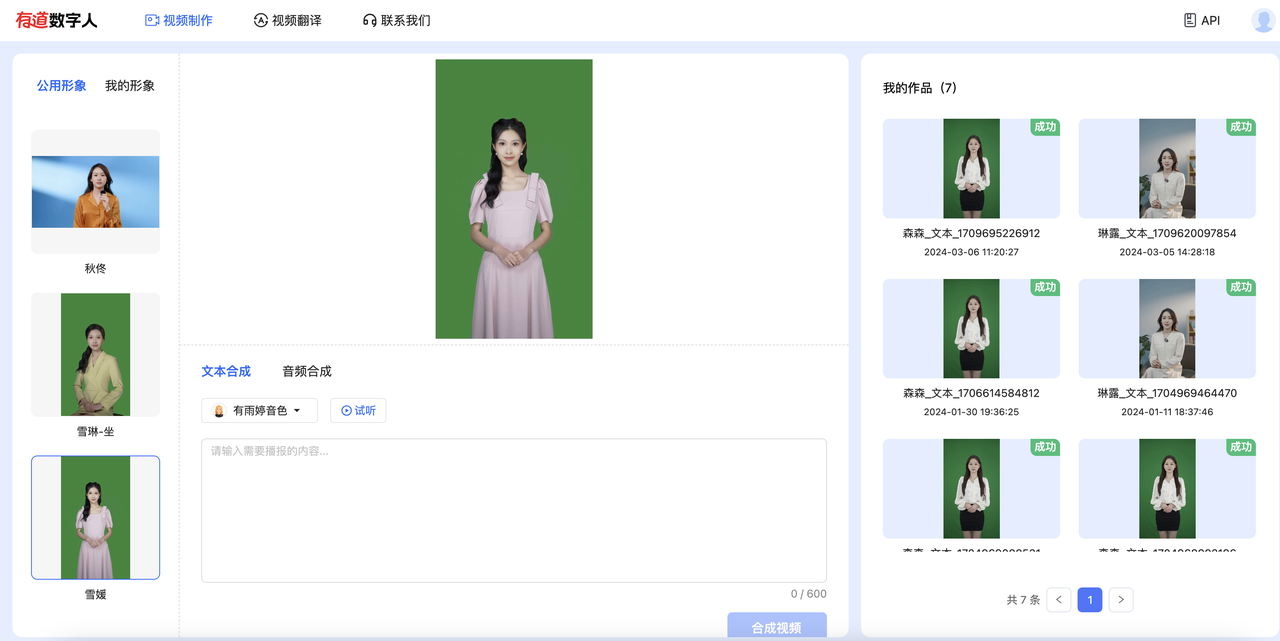Click the broadcast content text input area
This screenshot has height=641, width=1280.
coord(513,510)
